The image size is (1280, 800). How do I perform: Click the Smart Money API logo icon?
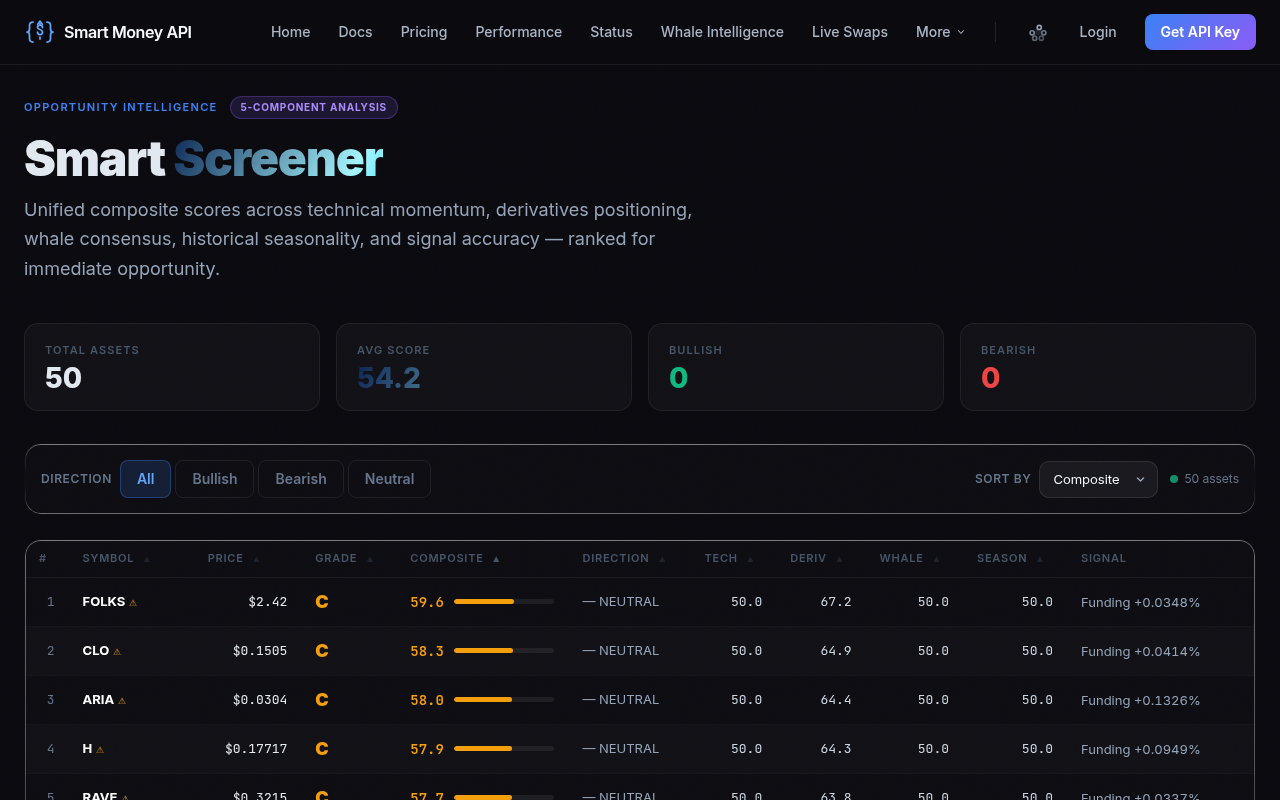39,32
